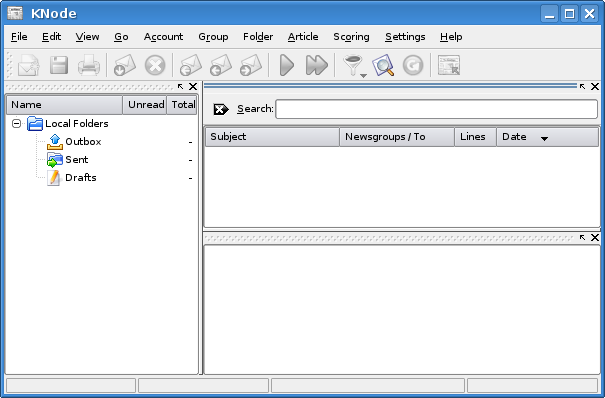
Task: Open the filter funnel dropdown
Action: click(x=354, y=66)
